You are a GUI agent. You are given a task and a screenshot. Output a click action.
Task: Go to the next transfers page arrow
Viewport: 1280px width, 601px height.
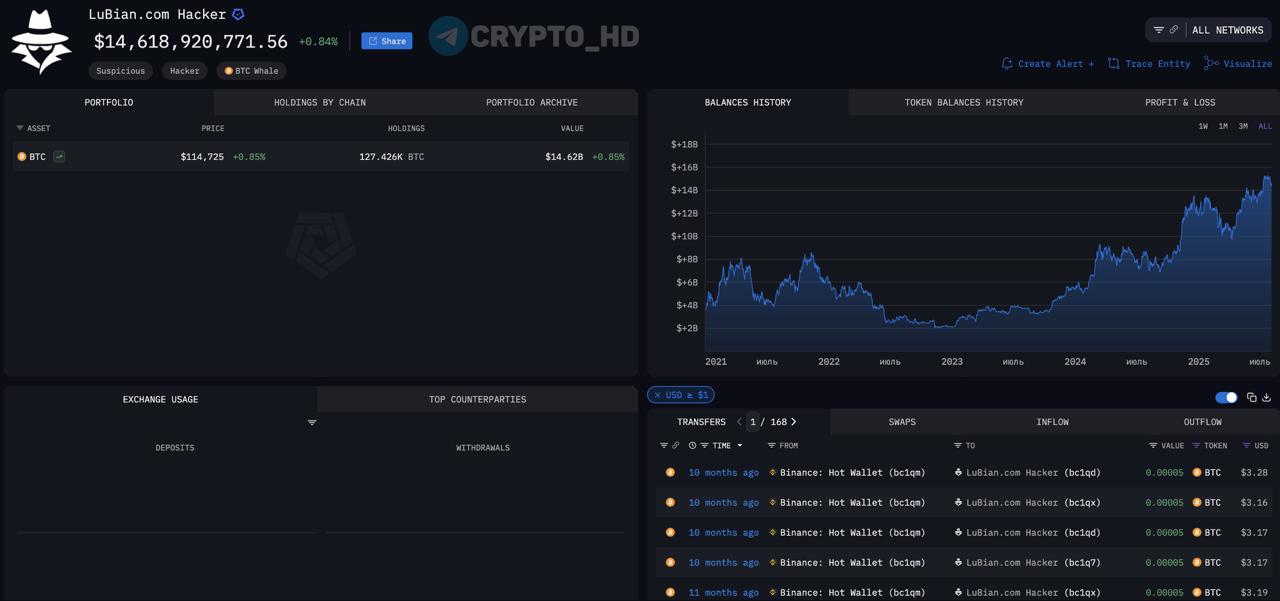pos(794,422)
